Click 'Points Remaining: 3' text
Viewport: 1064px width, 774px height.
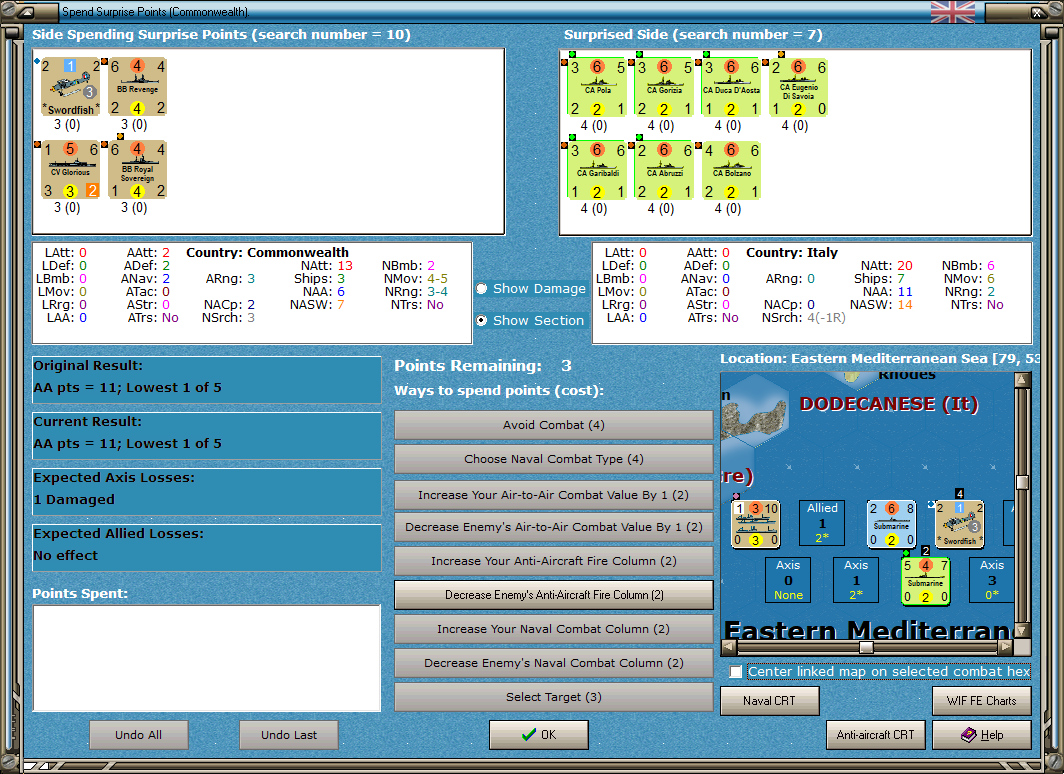pos(483,366)
